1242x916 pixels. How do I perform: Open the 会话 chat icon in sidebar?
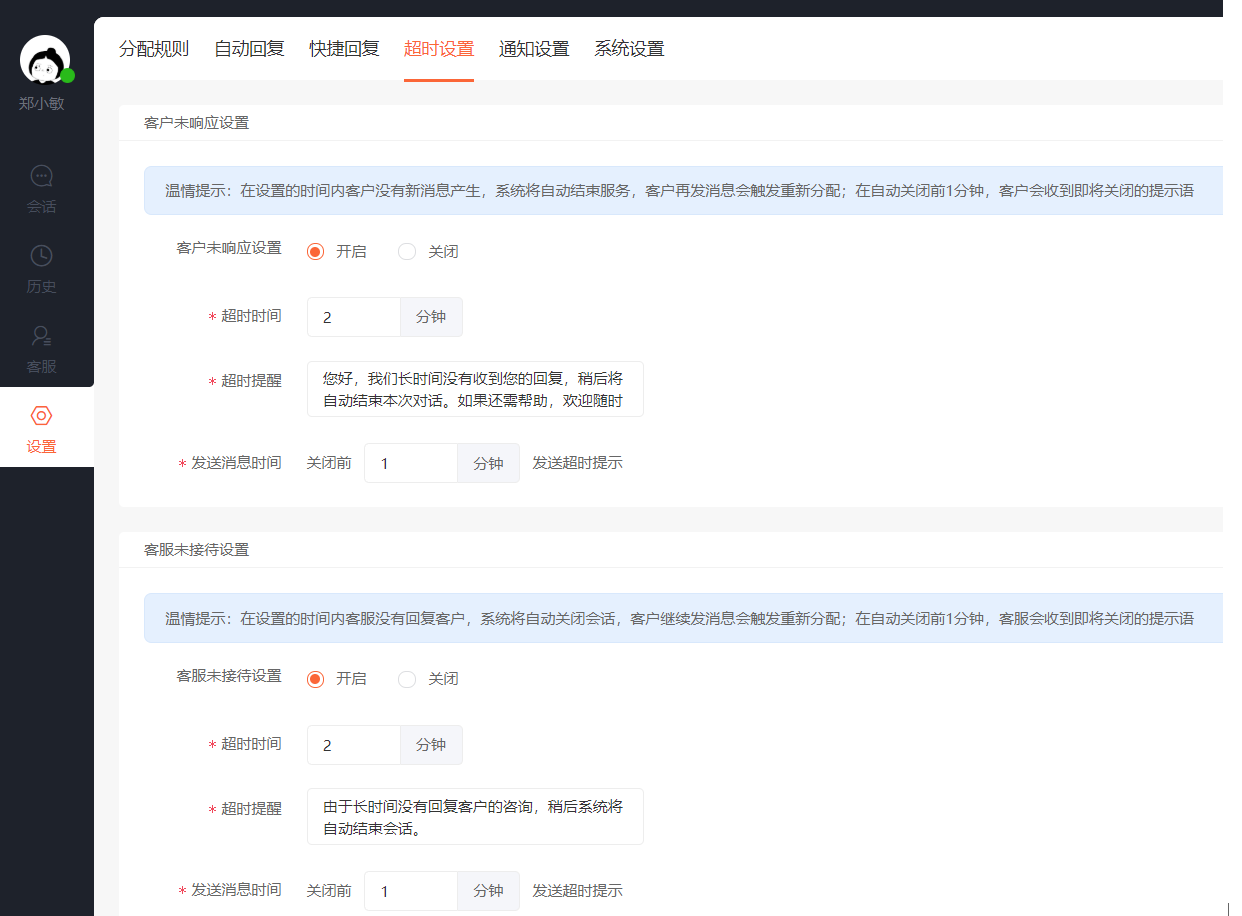click(41, 176)
